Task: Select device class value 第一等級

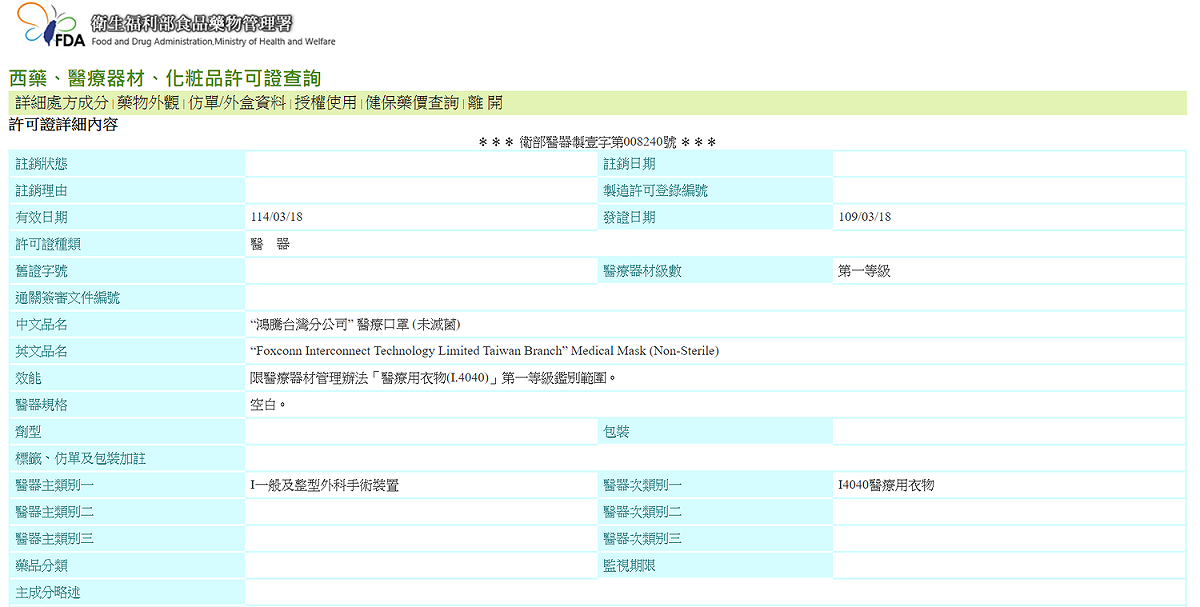Action: click(864, 271)
